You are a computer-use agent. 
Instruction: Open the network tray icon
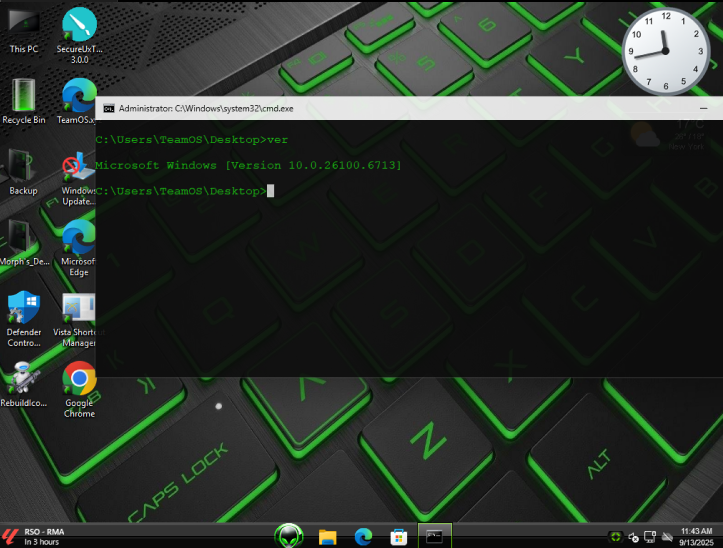click(650, 537)
